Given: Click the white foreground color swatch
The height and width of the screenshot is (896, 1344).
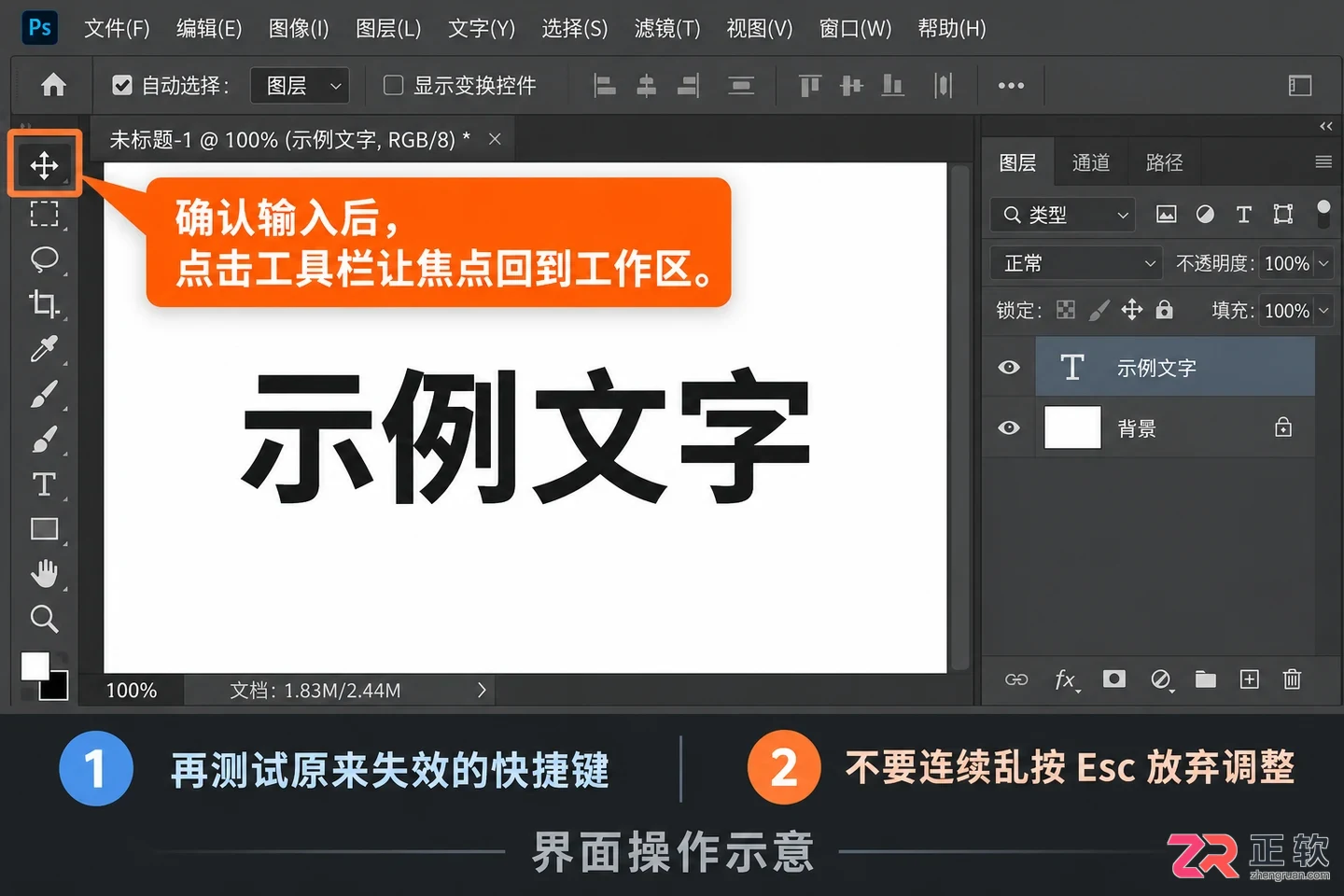Looking at the screenshot, I should pos(35,665).
